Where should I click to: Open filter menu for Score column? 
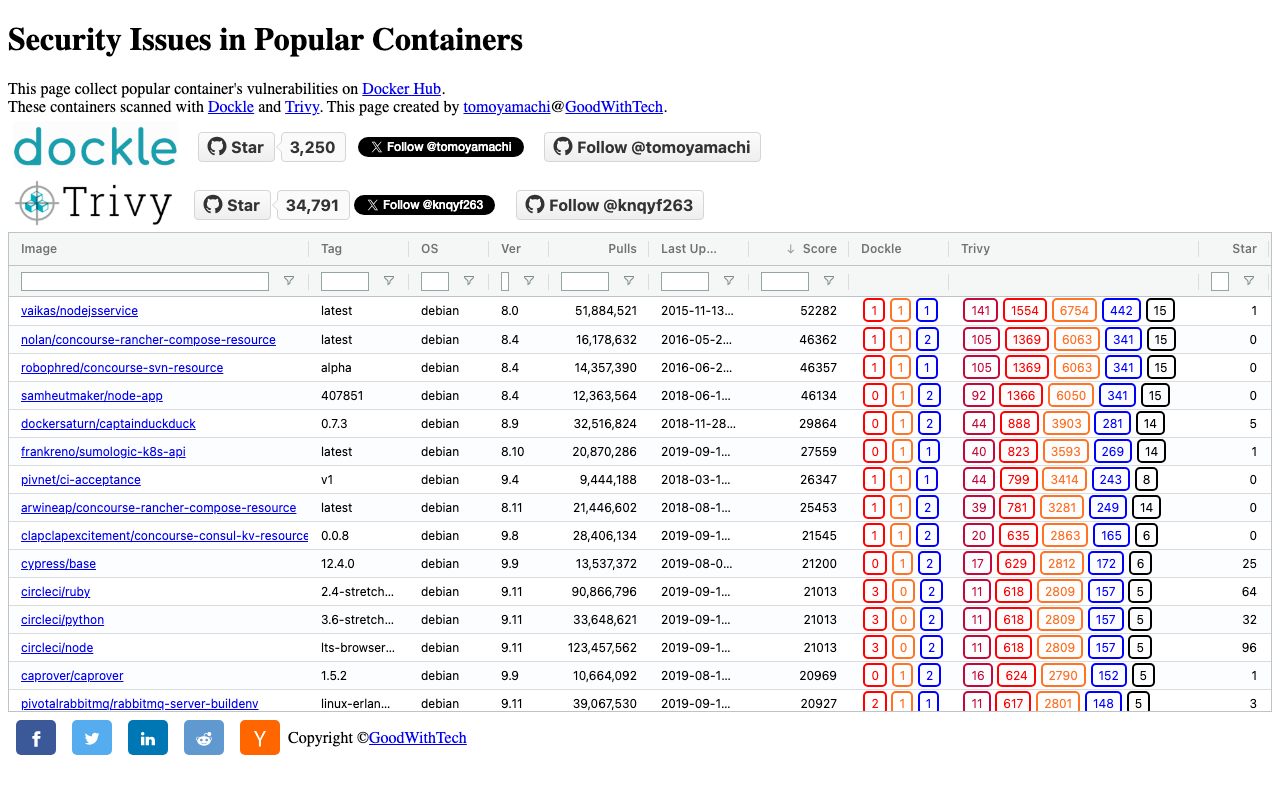pyautogui.click(x=829, y=281)
